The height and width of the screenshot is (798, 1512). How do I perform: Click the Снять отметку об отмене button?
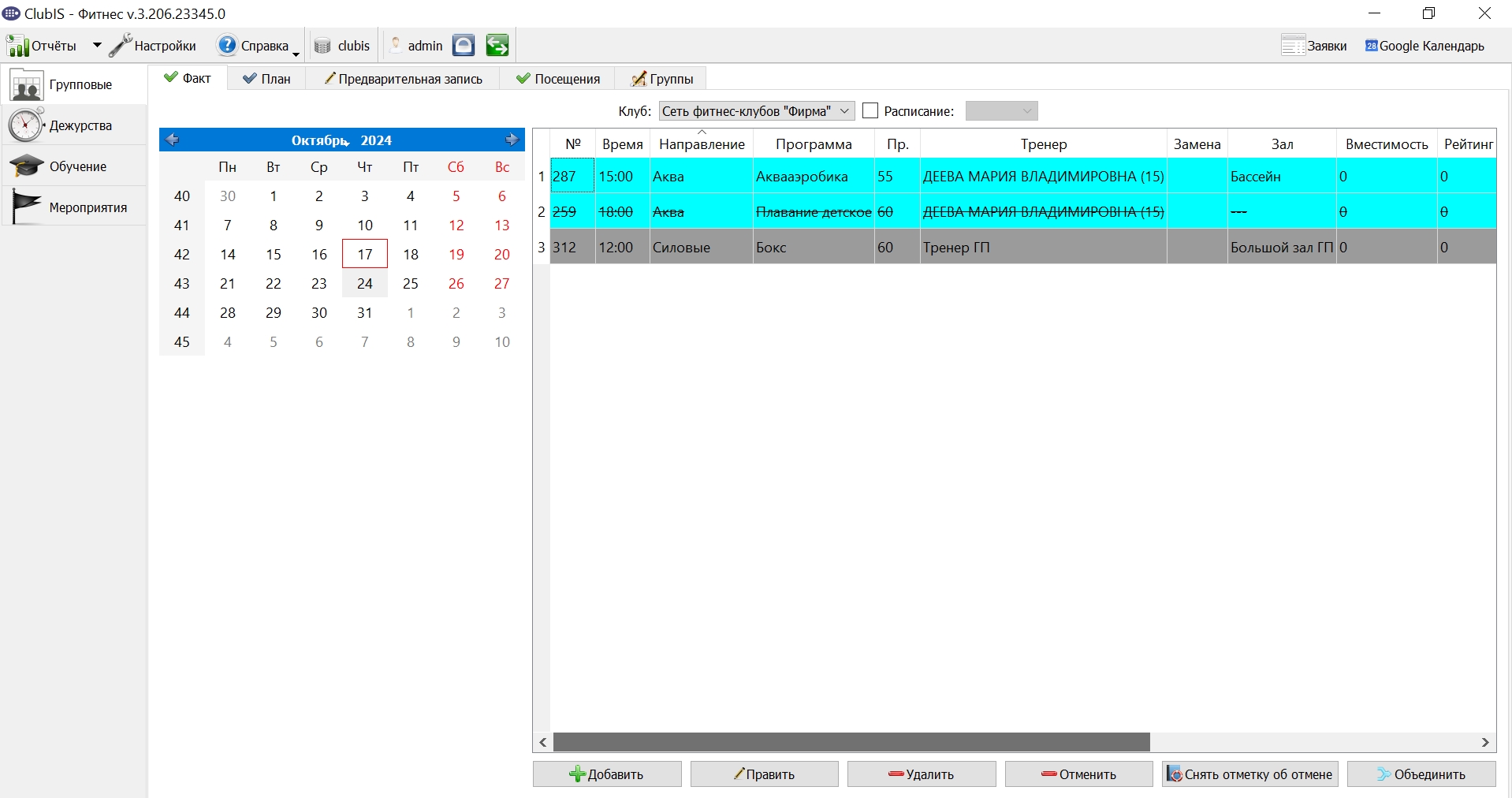click(1250, 774)
